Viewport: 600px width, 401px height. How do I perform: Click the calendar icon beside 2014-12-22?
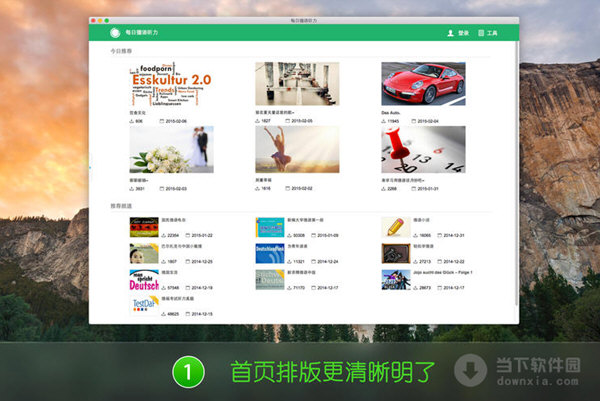(440, 261)
